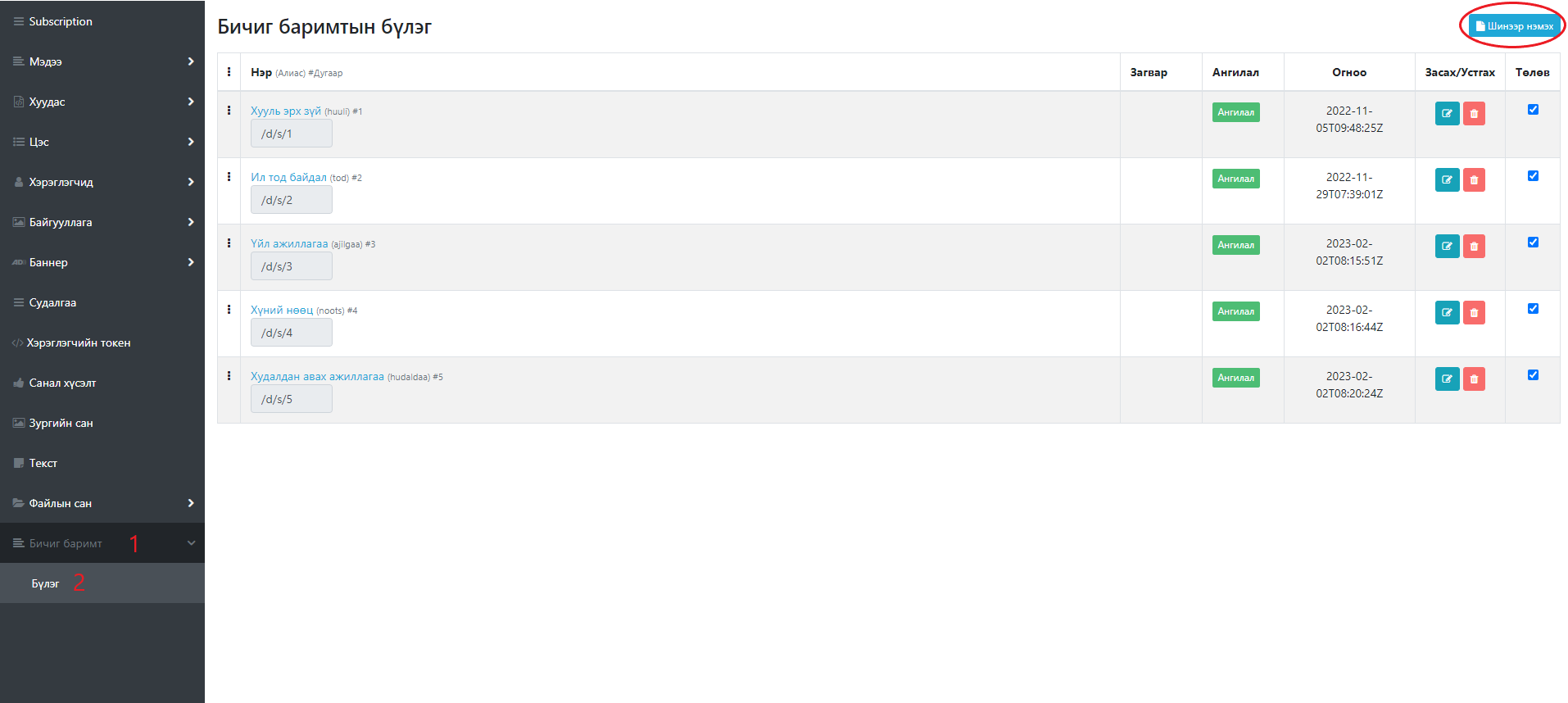
Task: Click three-dots icon in table header
Action: pyautogui.click(x=229, y=72)
